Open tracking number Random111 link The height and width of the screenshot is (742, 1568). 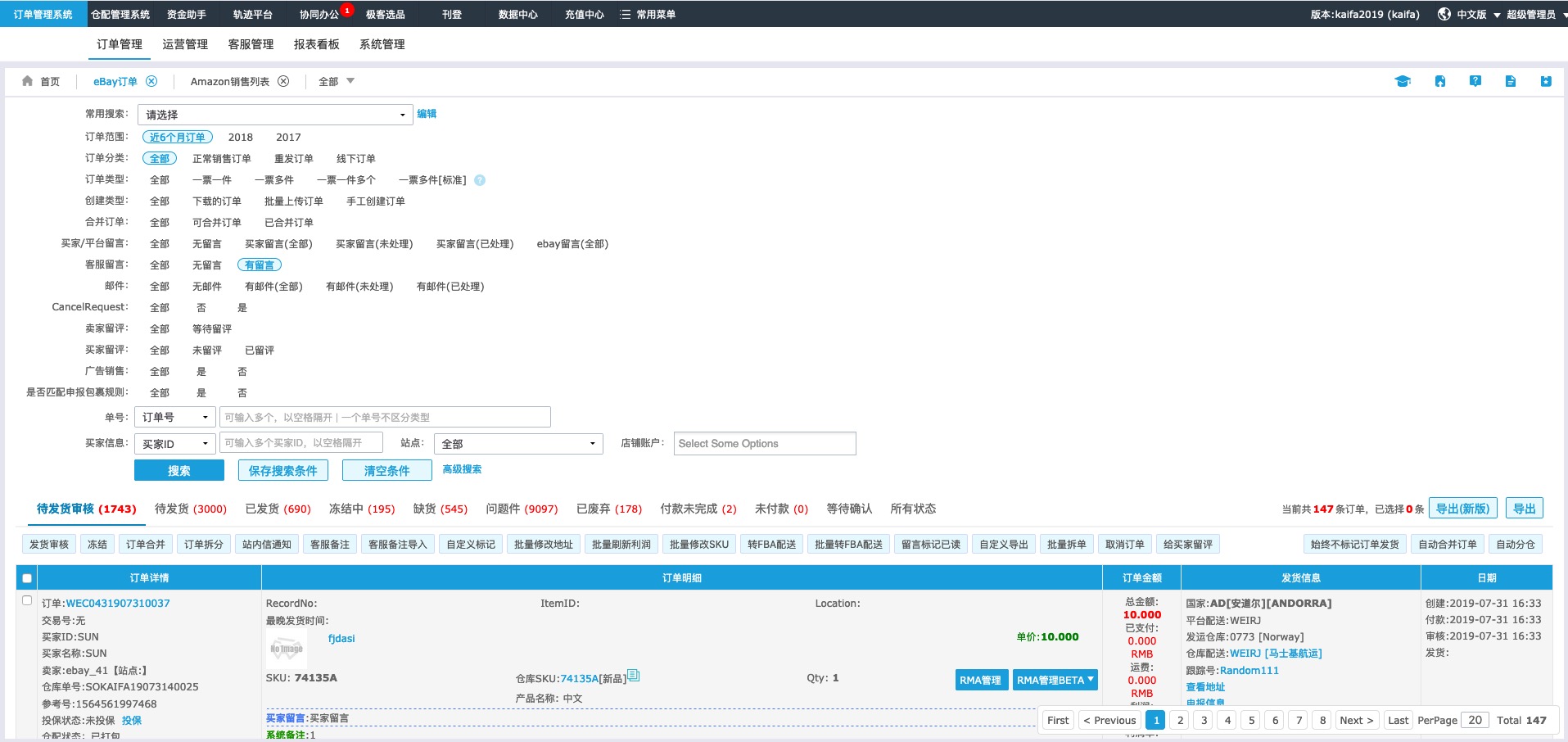click(x=1250, y=670)
